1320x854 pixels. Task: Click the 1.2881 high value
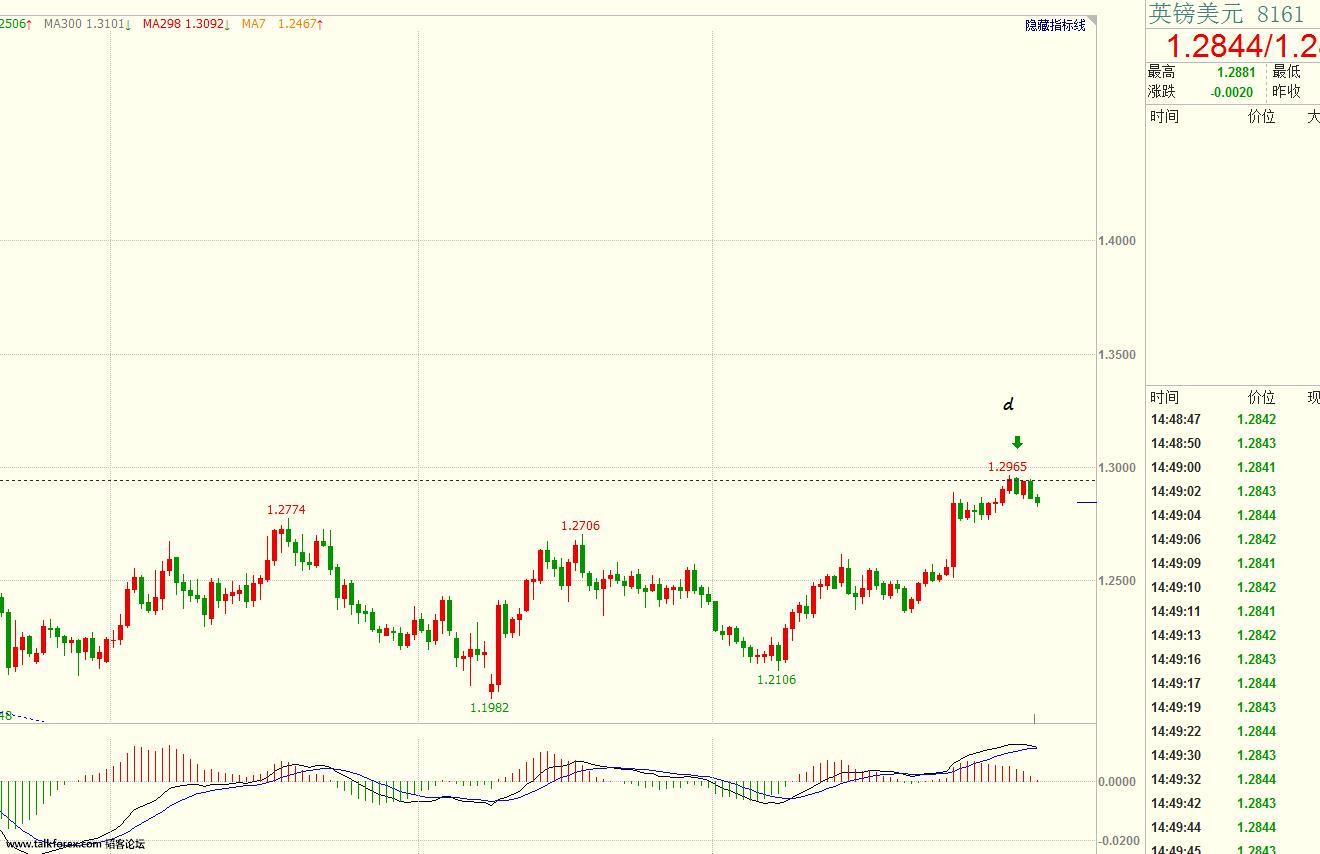pos(1236,72)
